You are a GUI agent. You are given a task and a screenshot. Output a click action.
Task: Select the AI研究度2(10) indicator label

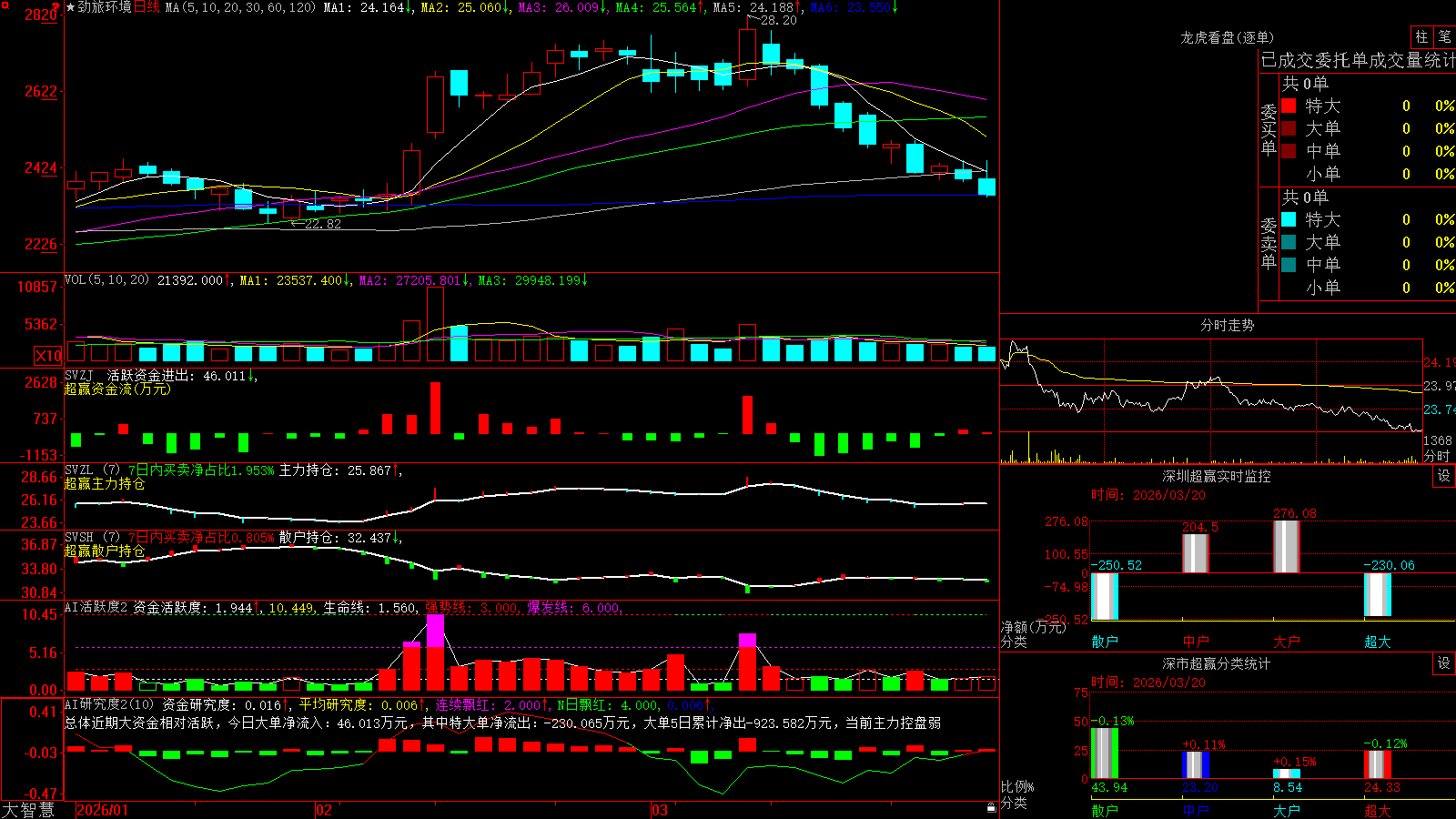pyautogui.click(x=109, y=704)
